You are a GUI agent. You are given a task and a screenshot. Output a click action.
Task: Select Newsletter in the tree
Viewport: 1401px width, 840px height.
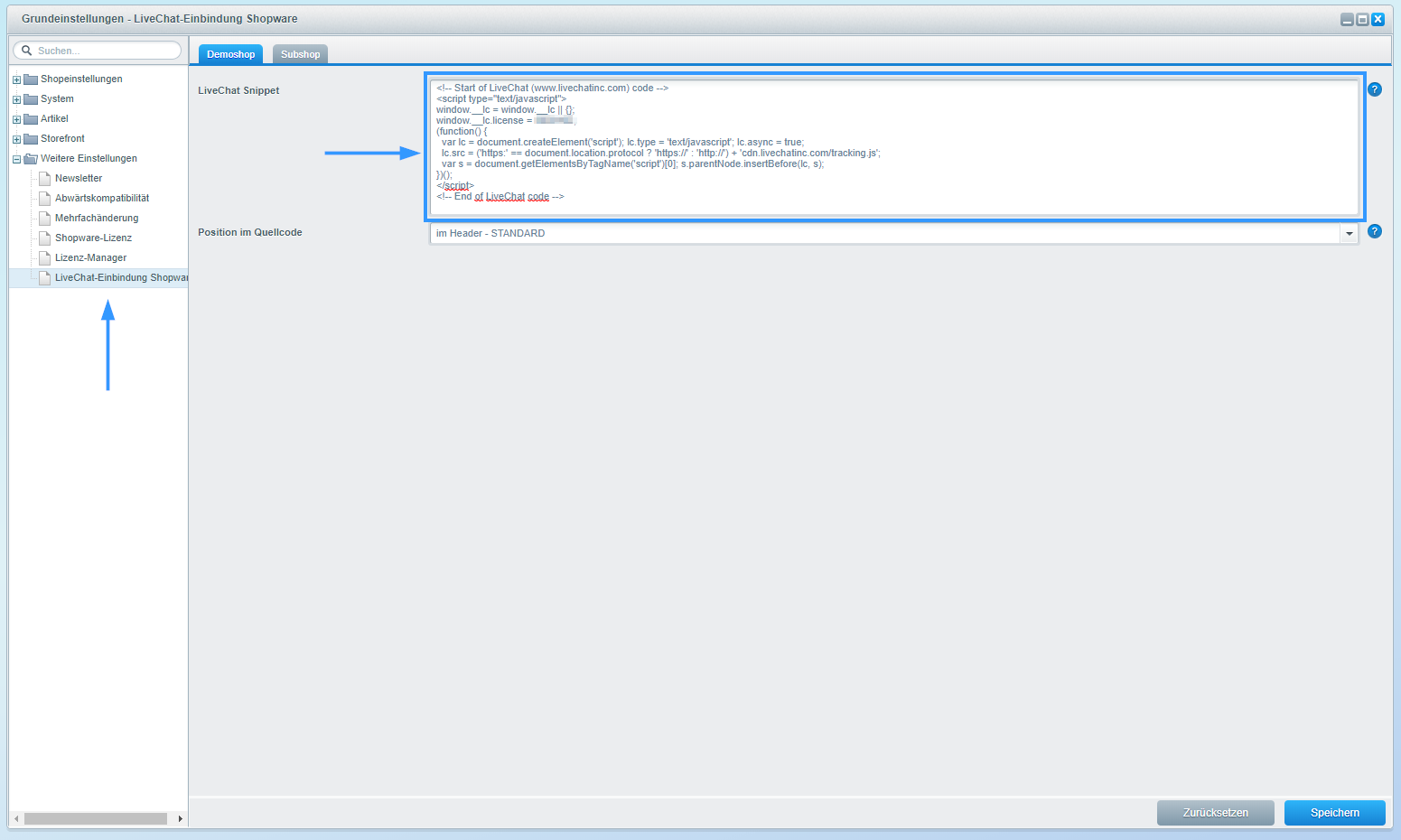click(79, 178)
